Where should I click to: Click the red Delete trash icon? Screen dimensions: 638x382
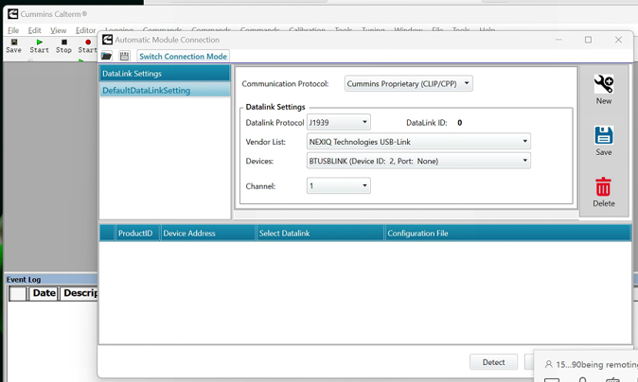(603, 187)
